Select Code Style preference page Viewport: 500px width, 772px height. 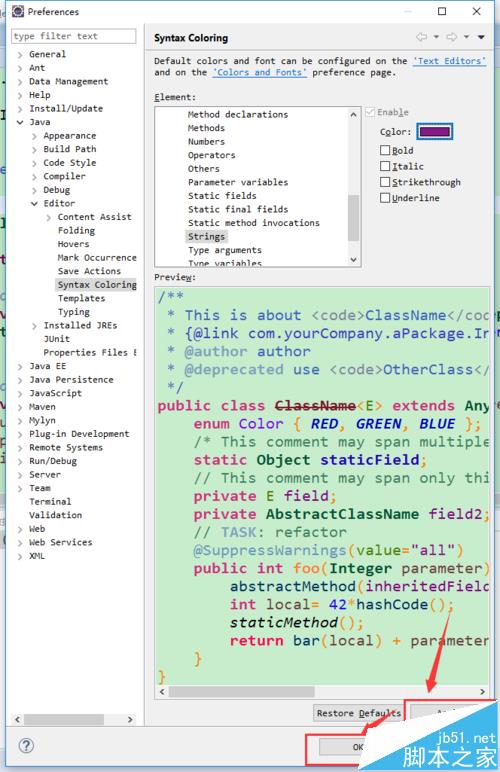[x=70, y=162]
